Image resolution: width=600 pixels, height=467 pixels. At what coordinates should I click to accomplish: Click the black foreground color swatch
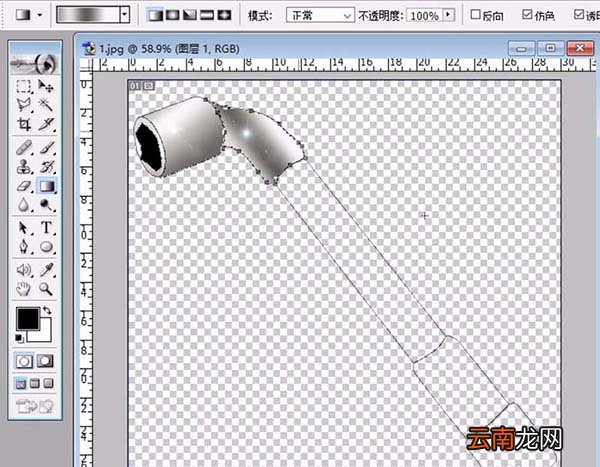pyautogui.click(x=28, y=318)
